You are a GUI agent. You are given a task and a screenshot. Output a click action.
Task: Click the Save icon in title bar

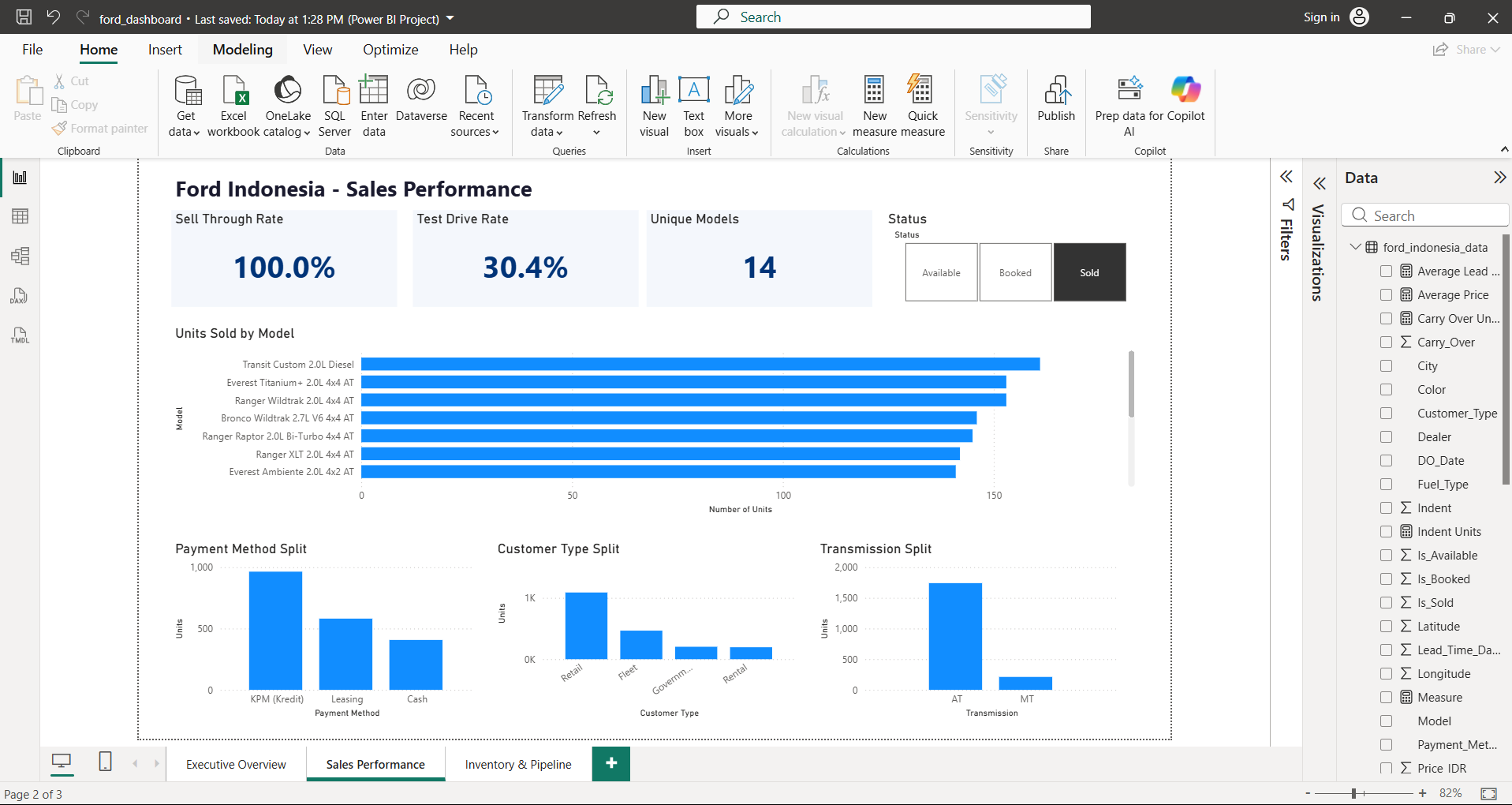pyautogui.click(x=24, y=17)
